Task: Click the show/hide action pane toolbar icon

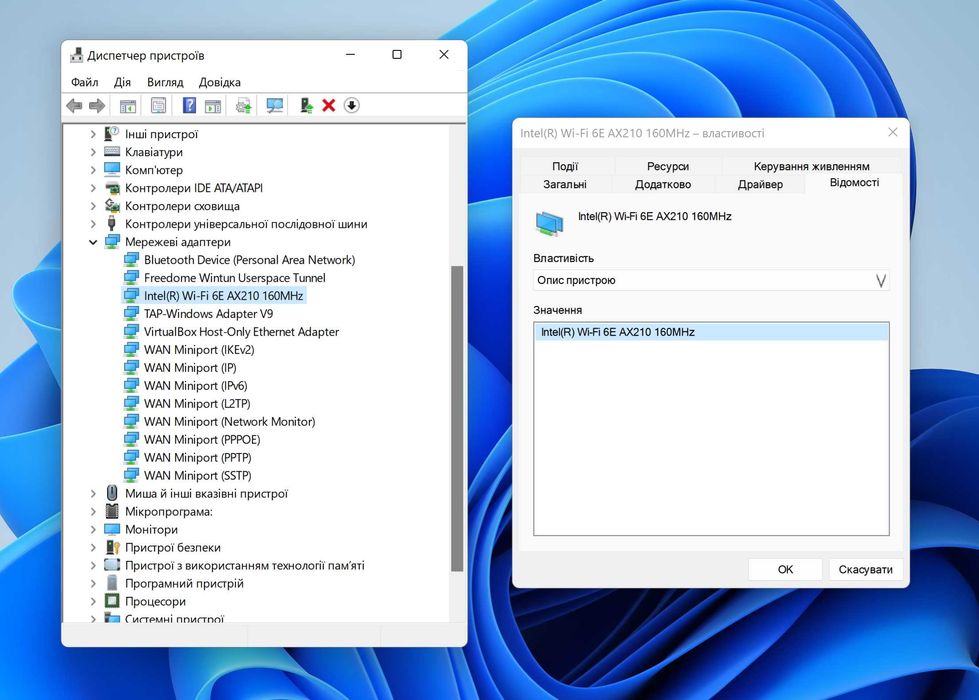Action: [x=213, y=106]
